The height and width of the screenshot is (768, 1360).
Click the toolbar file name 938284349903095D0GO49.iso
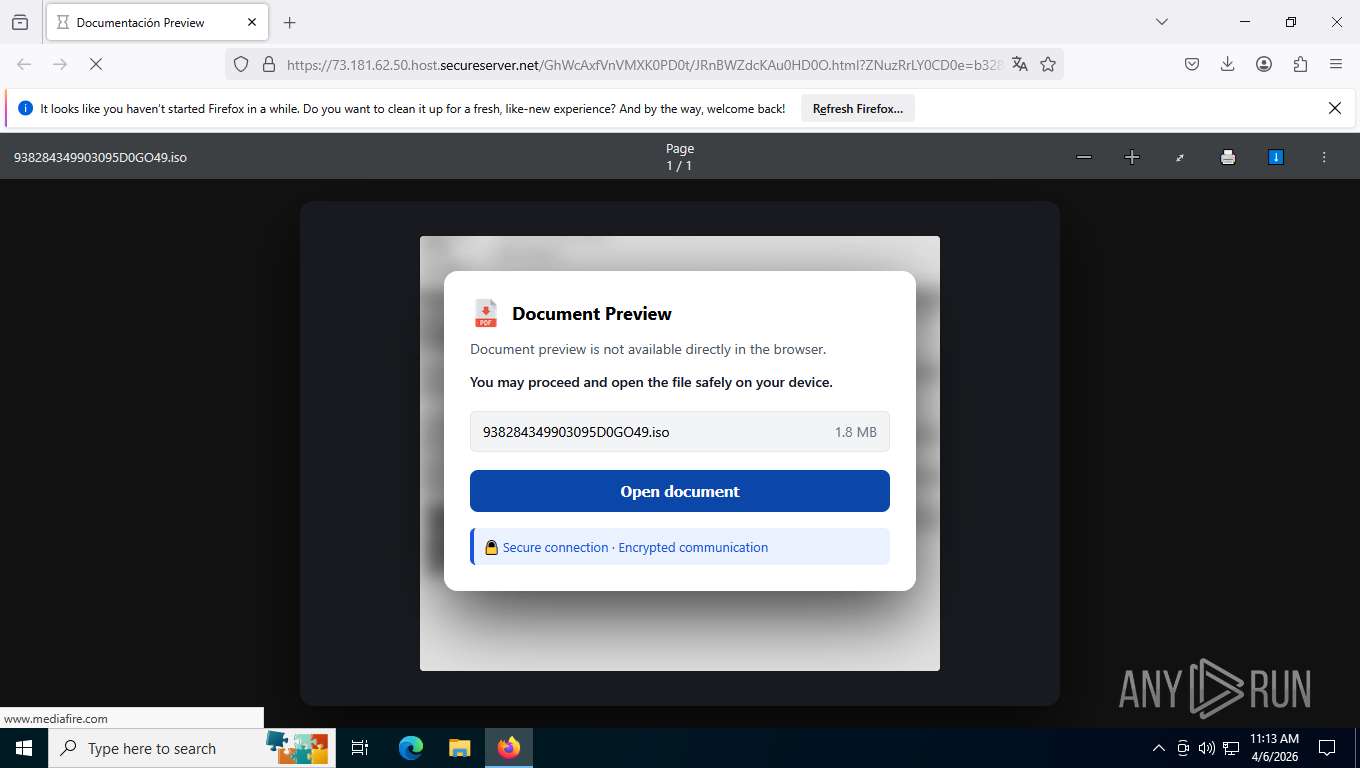tap(100, 157)
